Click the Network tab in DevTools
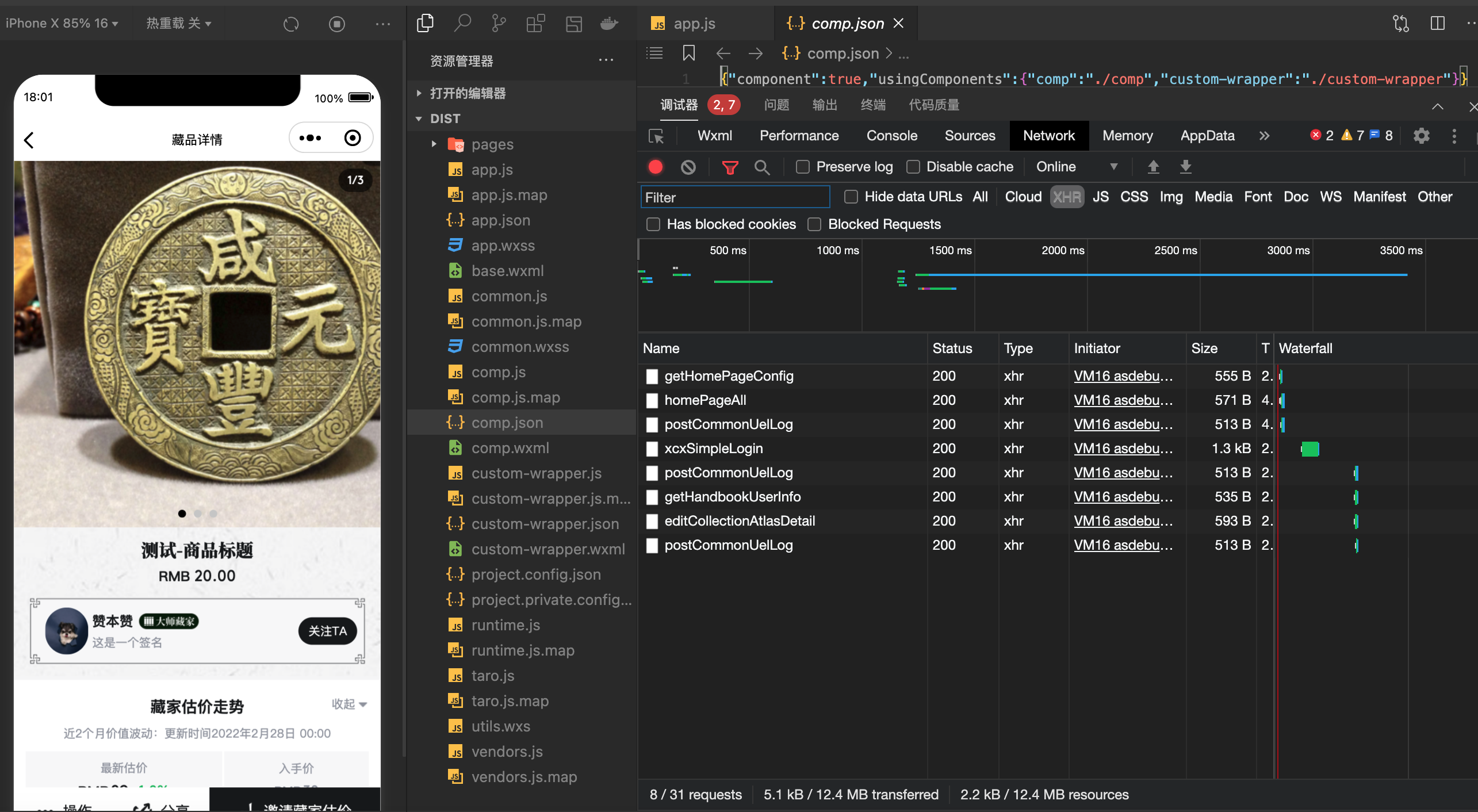Image resolution: width=1478 pixels, height=812 pixels. coord(1048,135)
